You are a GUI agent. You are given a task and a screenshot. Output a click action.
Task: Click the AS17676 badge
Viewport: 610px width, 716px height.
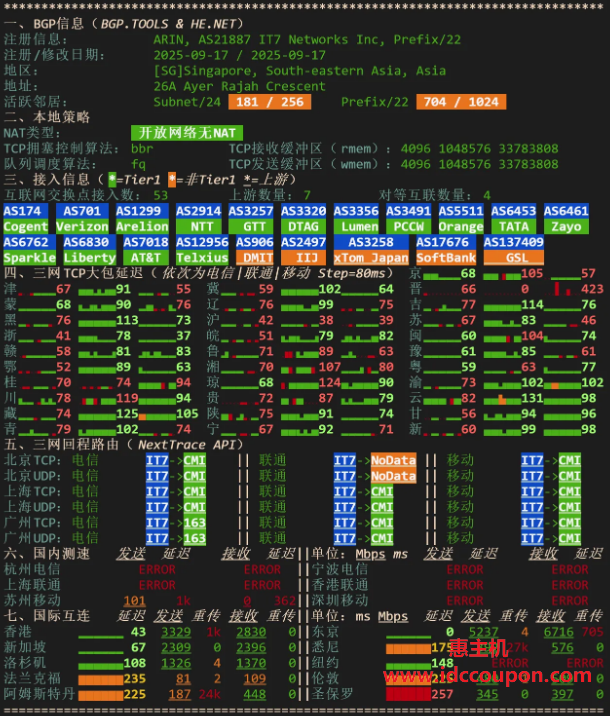(446, 242)
